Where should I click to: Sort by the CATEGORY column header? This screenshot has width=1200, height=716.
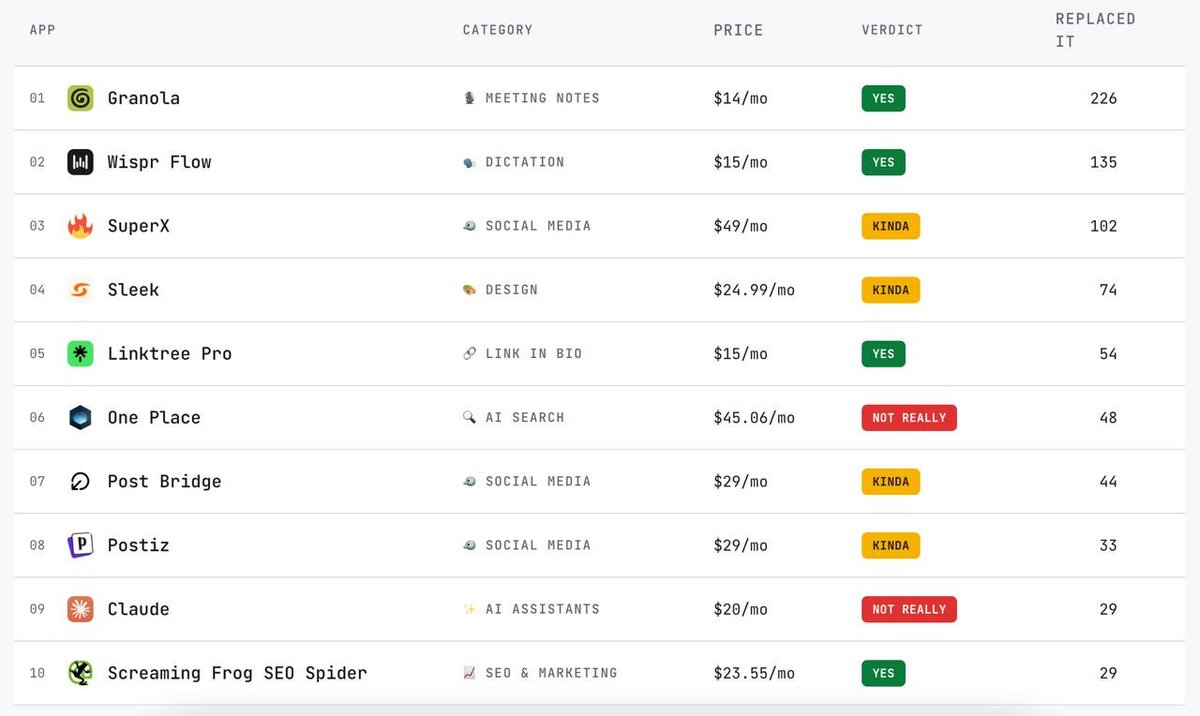498,30
